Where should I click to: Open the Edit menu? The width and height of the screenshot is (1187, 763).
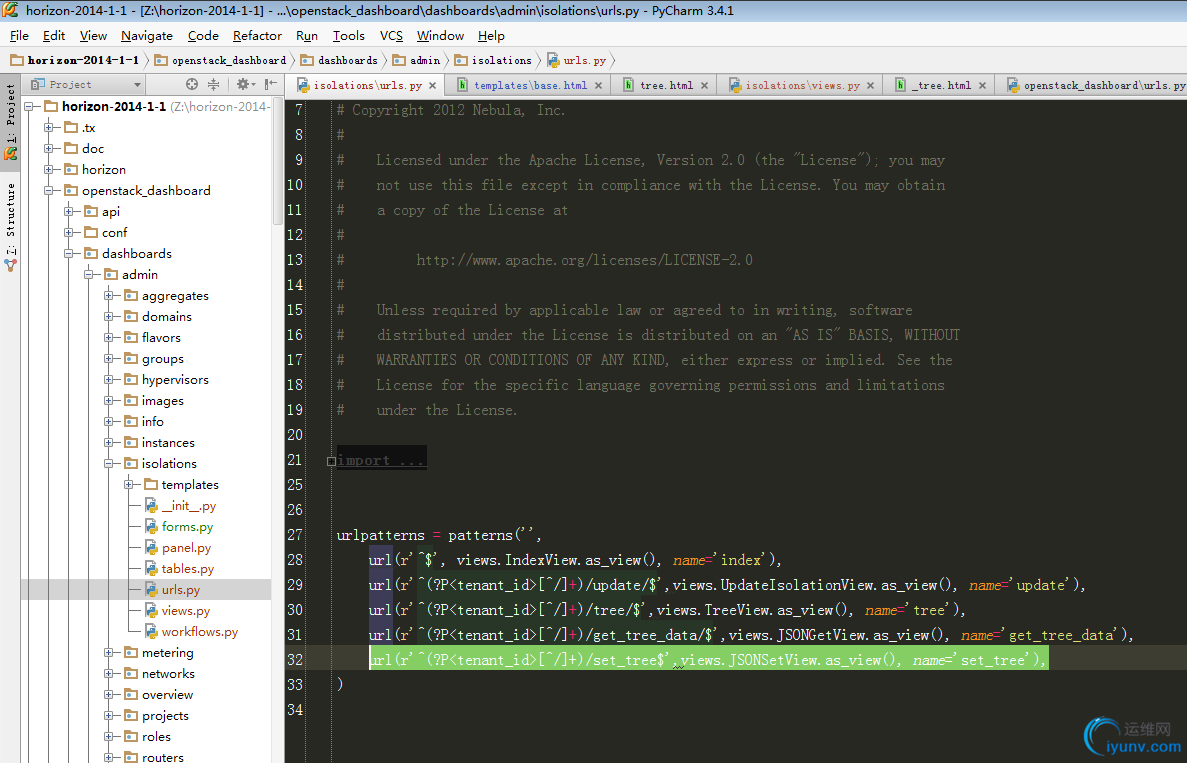(54, 36)
